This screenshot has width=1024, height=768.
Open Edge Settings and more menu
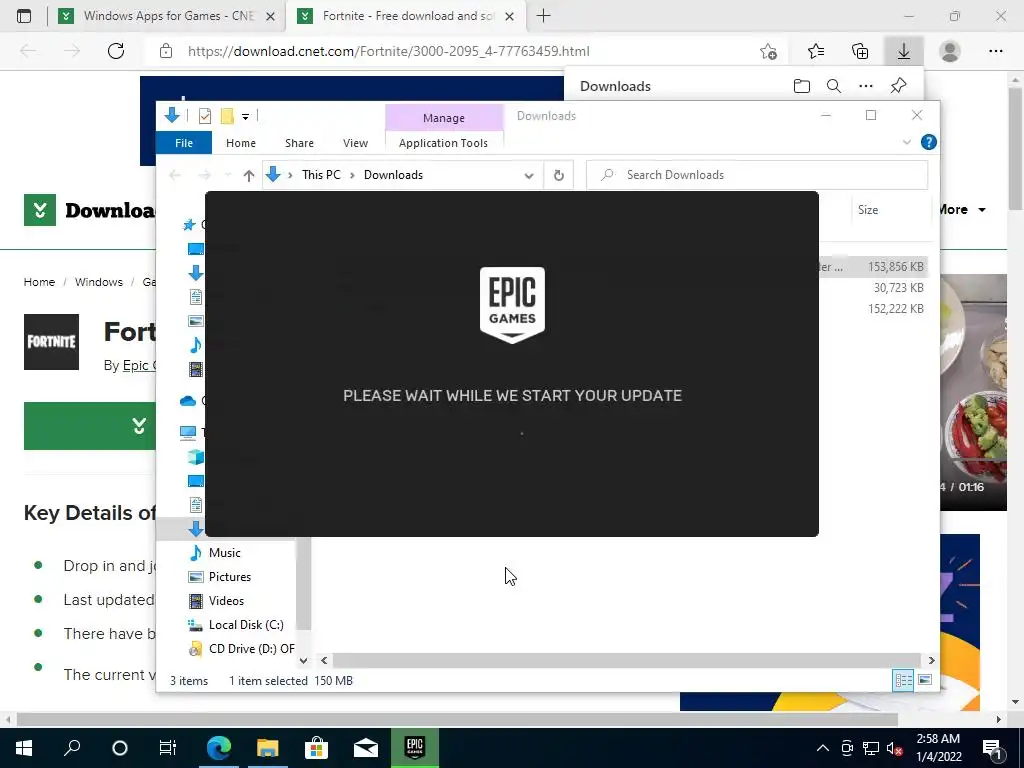click(x=995, y=51)
